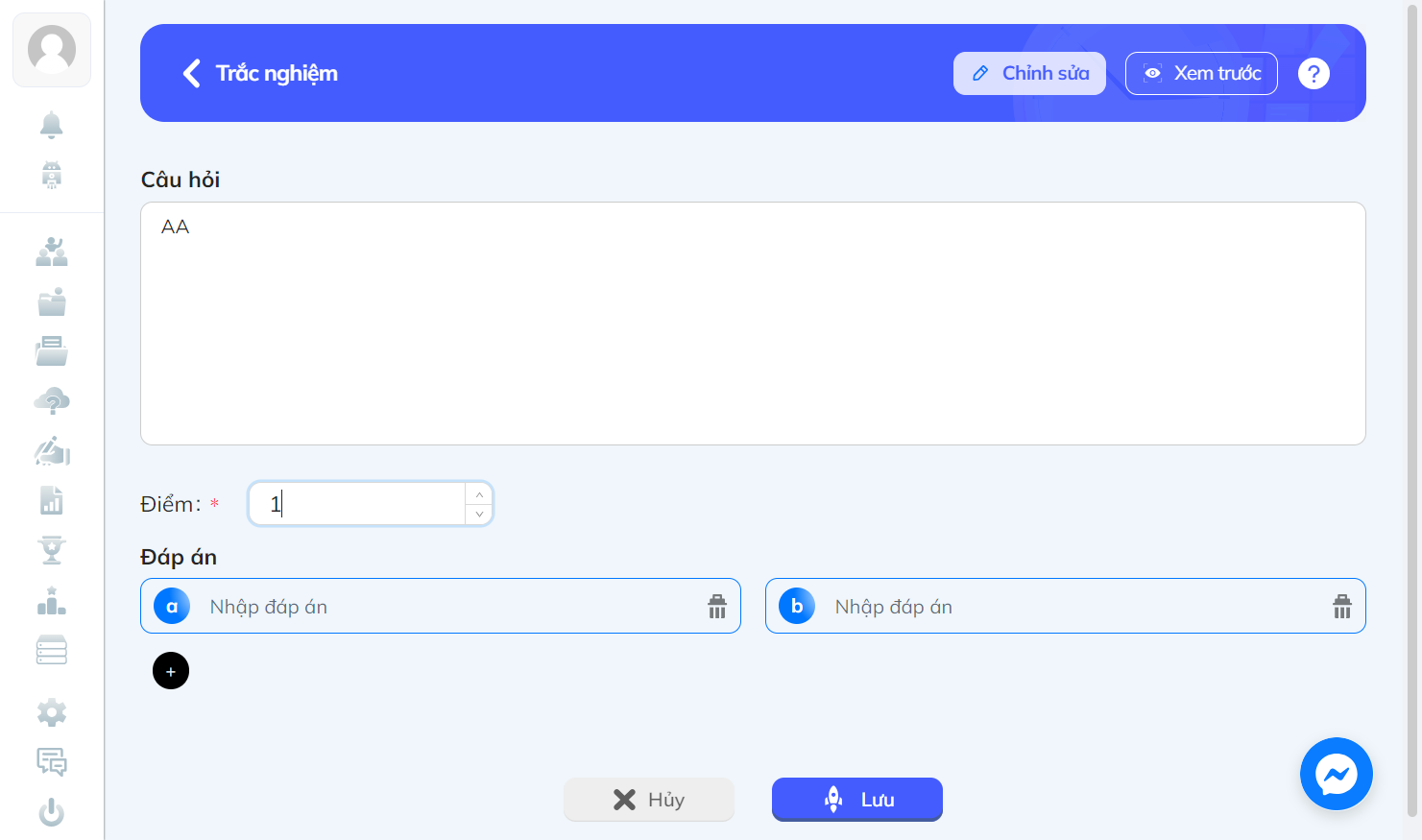Open the chat feedback sidebar icon
This screenshot has height=840, width=1422.
52,762
